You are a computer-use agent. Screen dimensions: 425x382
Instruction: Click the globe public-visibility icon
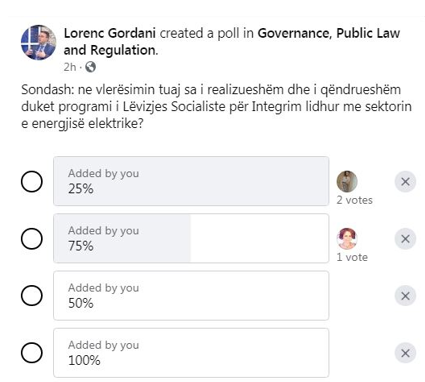tap(90, 67)
